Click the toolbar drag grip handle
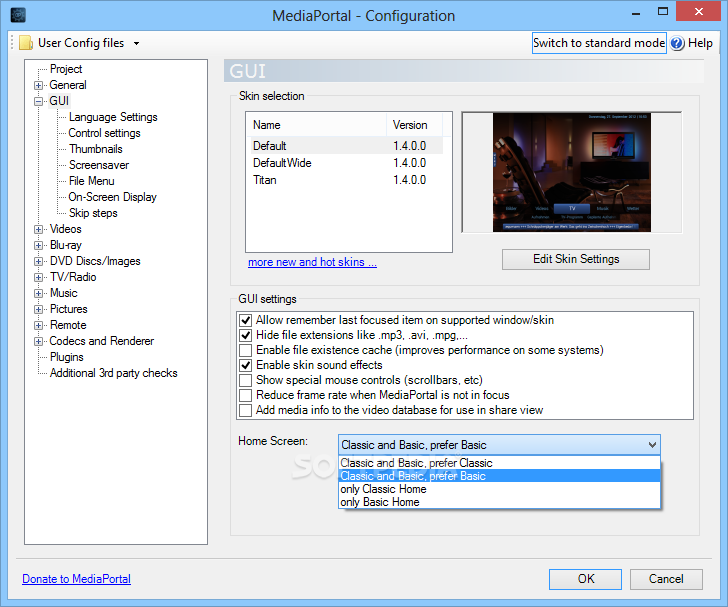The image size is (728, 607). 12,43
